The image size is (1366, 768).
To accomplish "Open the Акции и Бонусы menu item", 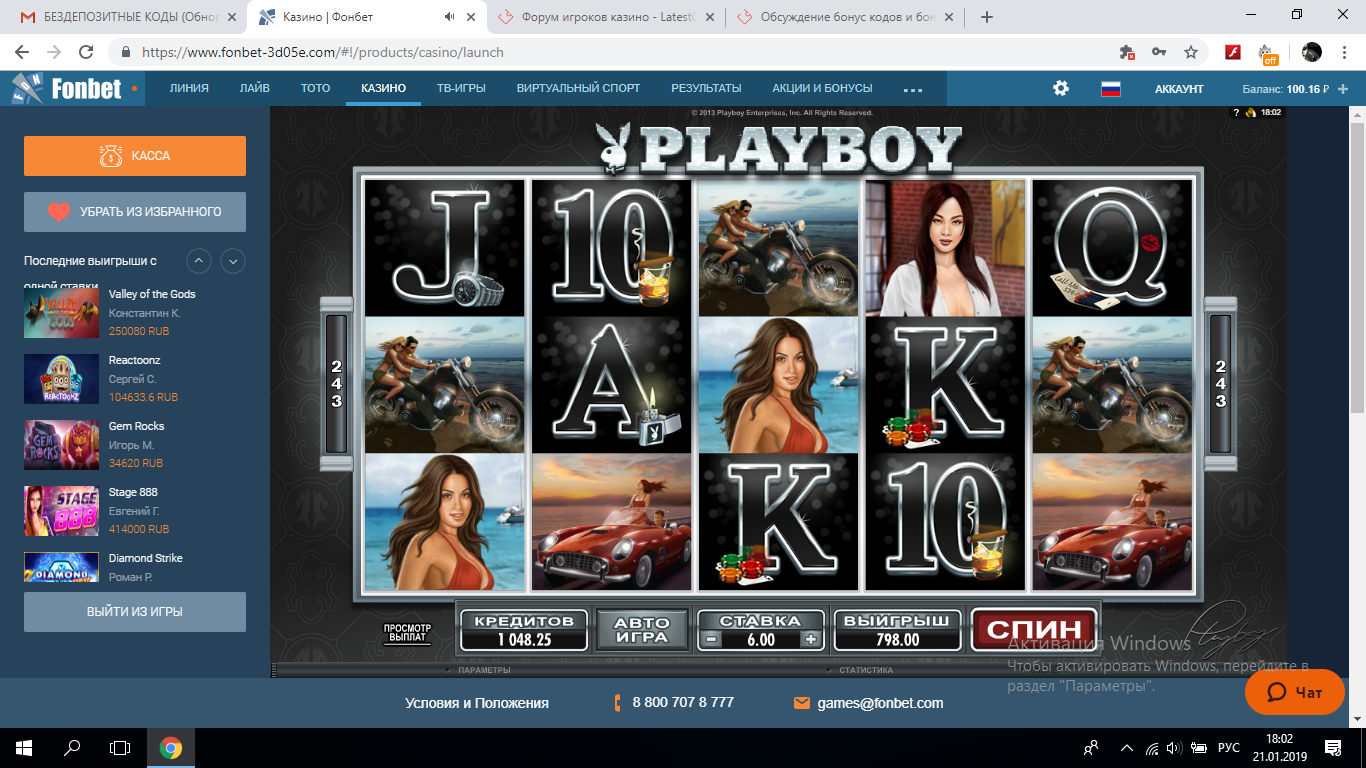I will pyautogui.click(x=822, y=88).
